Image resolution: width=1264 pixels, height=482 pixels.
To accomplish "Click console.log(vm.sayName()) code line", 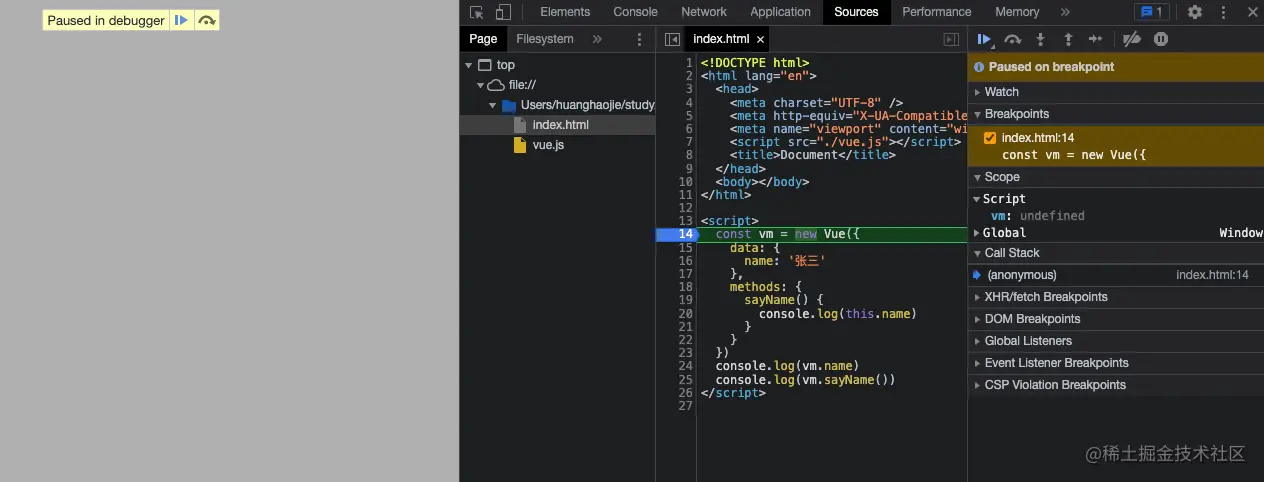I will (805, 380).
